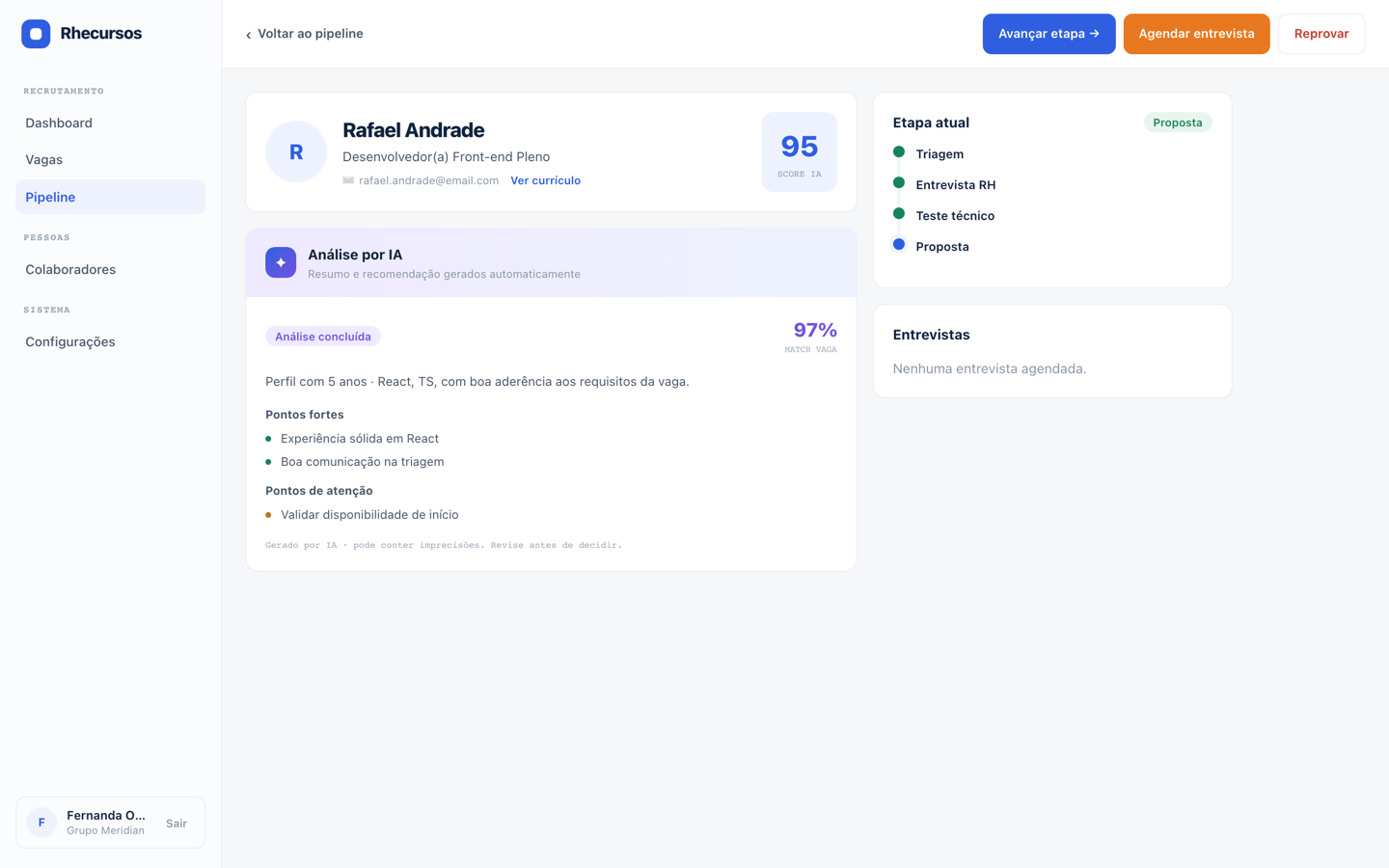
Task: Click the Resumo e recomendação subtitle
Action: coord(444,274)
